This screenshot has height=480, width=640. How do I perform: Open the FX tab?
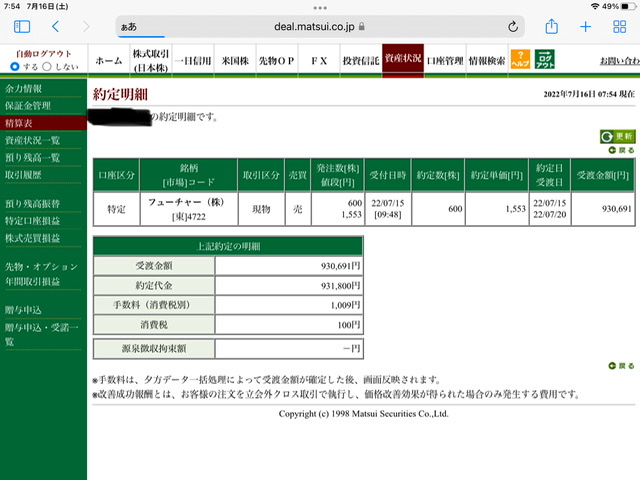click(x=319, y=60)
